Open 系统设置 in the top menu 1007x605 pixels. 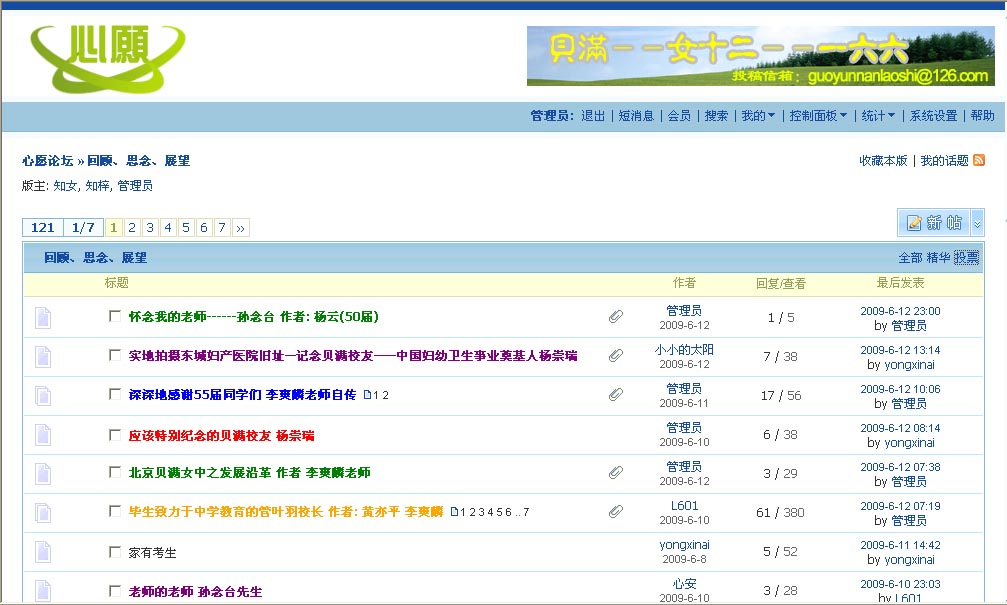coord(933,116)
